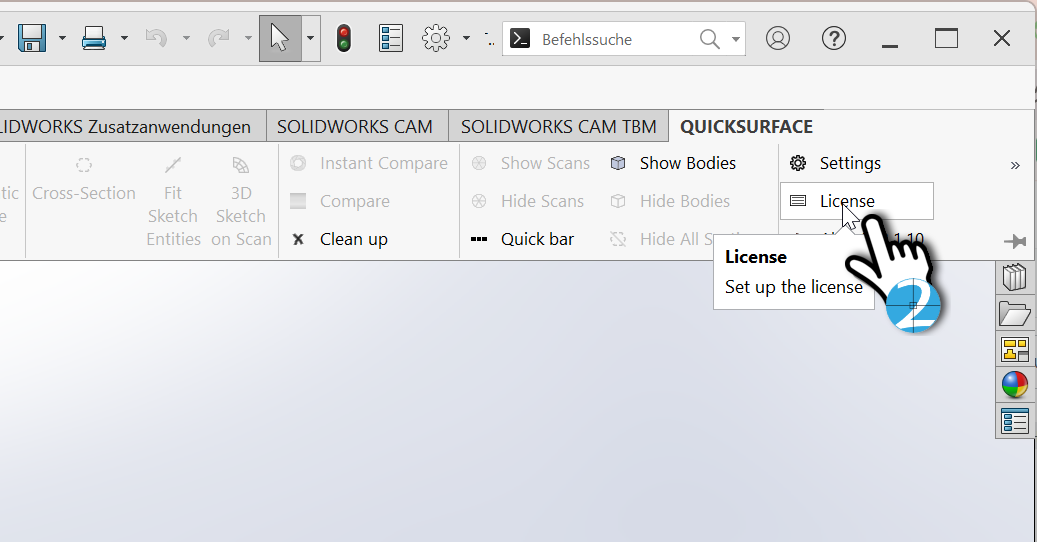Viewport: 1037px width, 542px height.
Task: Open the SOLIDWORKS CAM TBM tab
Action: click(559, 126)
